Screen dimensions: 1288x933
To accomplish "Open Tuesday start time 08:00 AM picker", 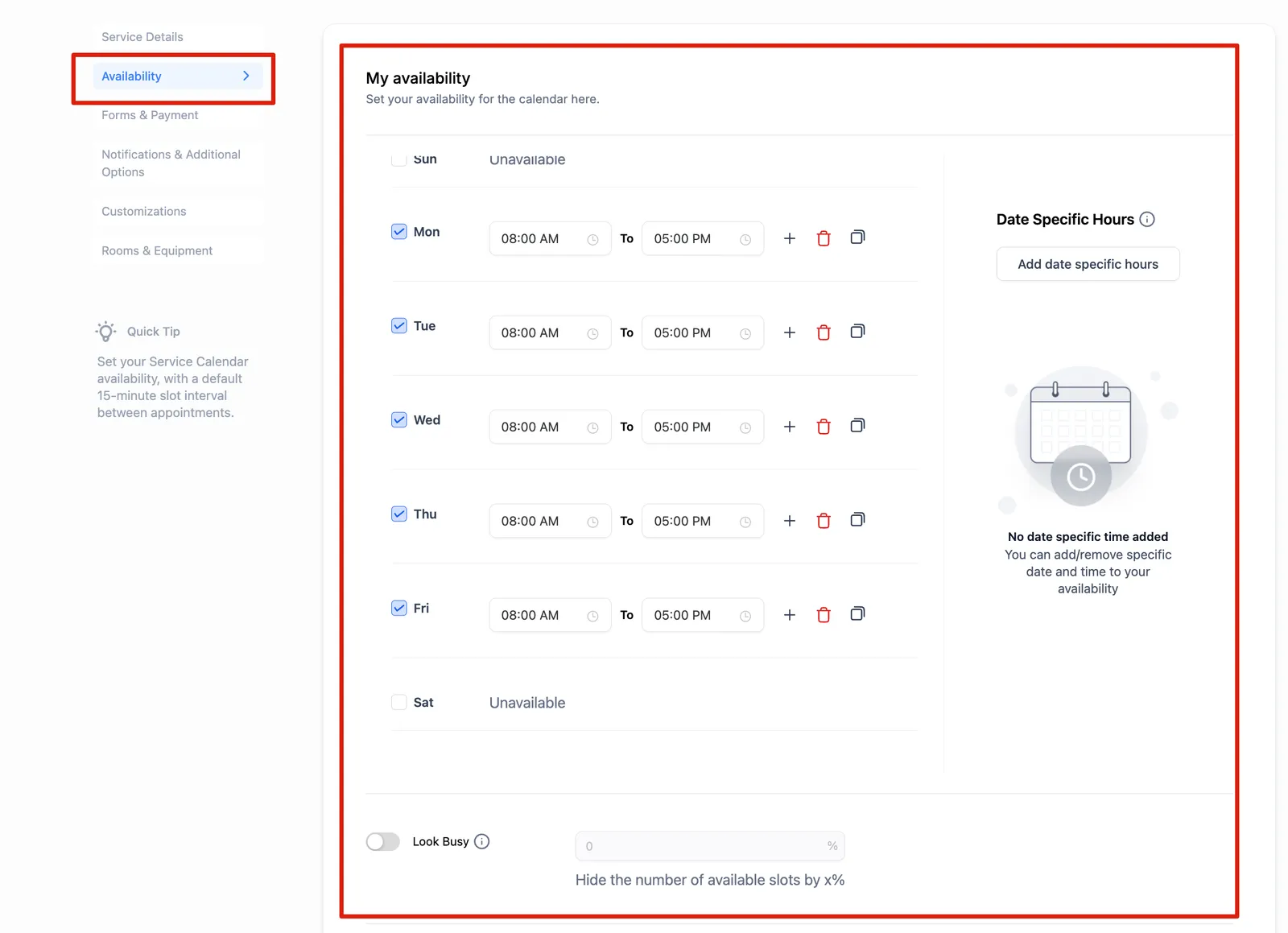I will pos(550,333).
